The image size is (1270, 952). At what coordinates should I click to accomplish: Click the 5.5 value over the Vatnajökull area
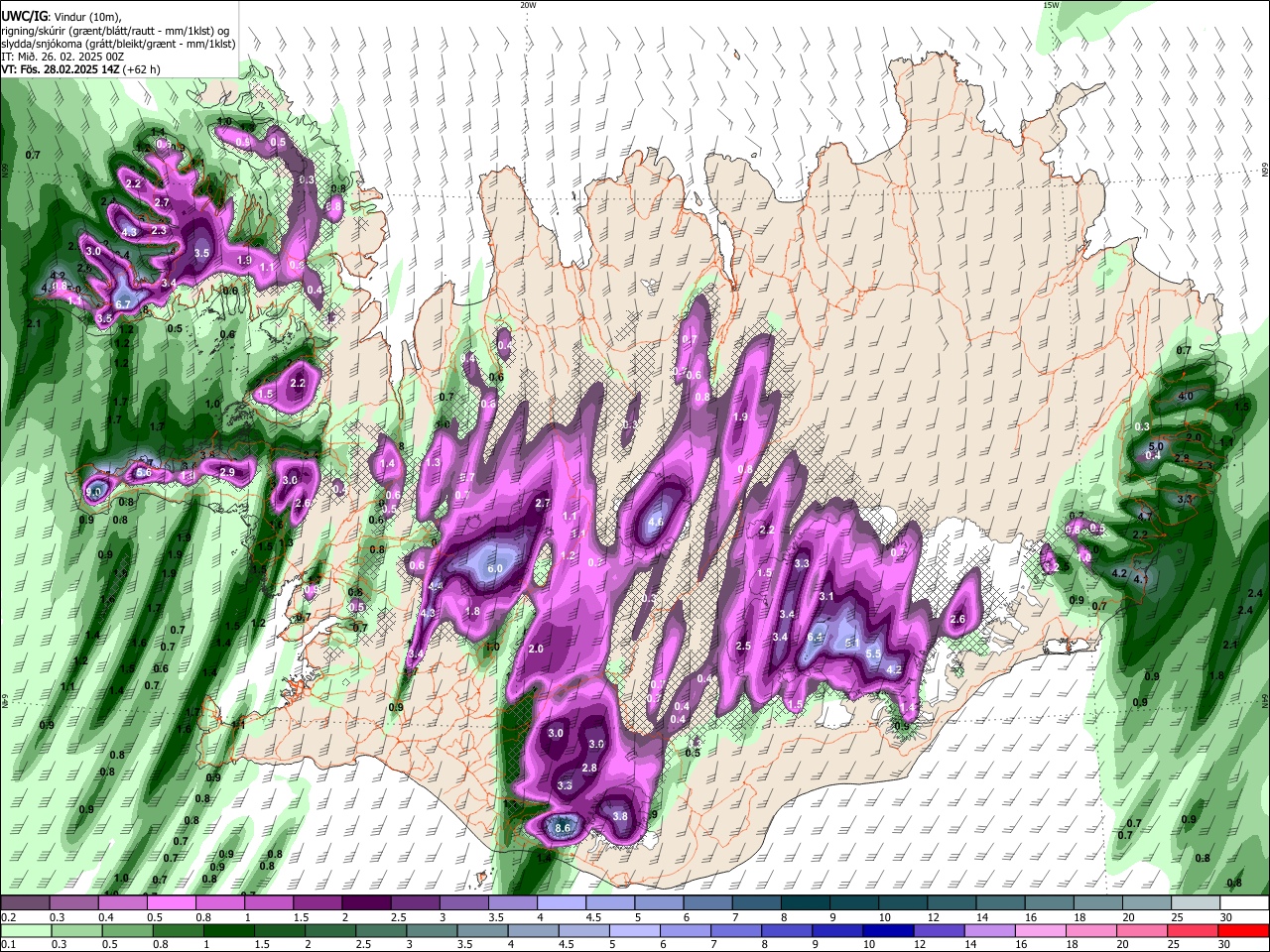click(873, 654)
